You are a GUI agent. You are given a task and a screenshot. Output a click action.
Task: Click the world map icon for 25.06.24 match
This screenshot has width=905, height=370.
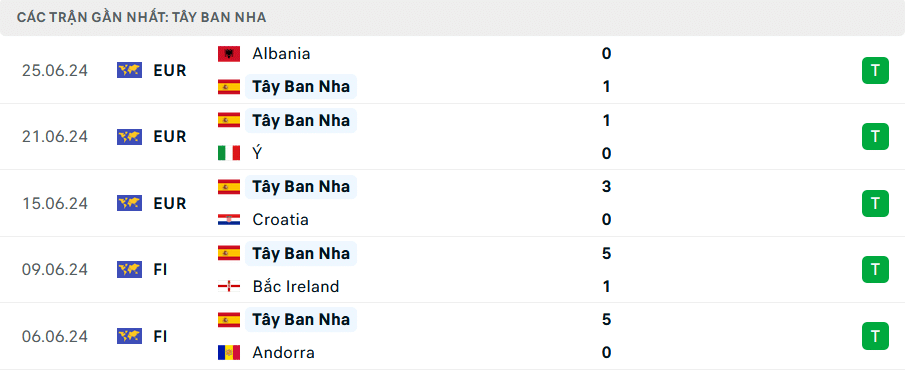129,70
